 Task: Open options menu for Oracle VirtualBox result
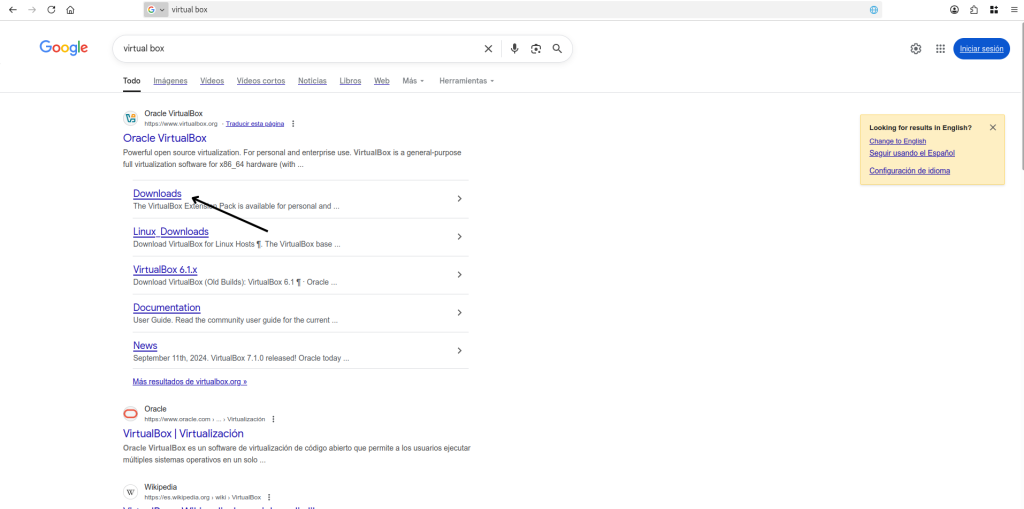click(293, 124)
